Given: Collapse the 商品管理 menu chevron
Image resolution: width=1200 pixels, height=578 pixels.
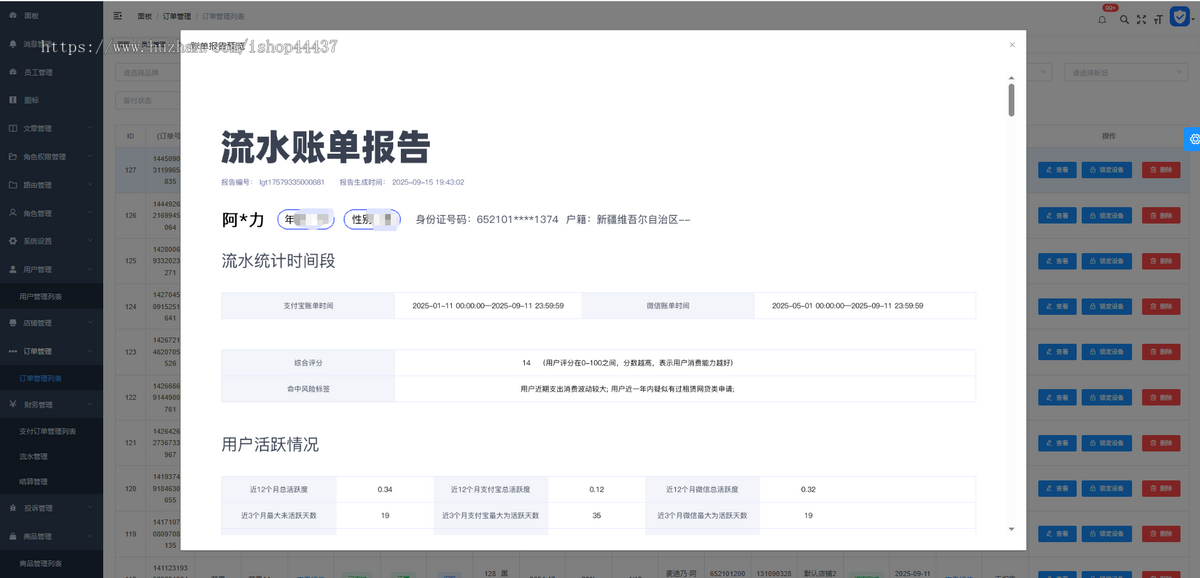Looking at the screenshot, I should click(90, 536).
